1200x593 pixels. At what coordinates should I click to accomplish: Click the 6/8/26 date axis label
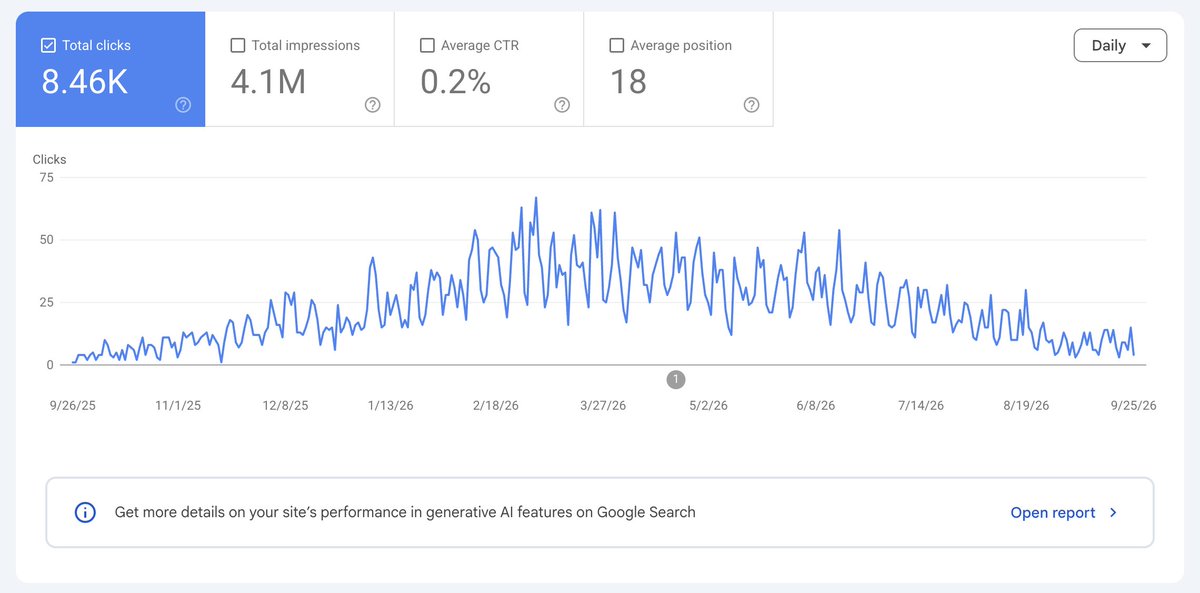pos(816,405)
